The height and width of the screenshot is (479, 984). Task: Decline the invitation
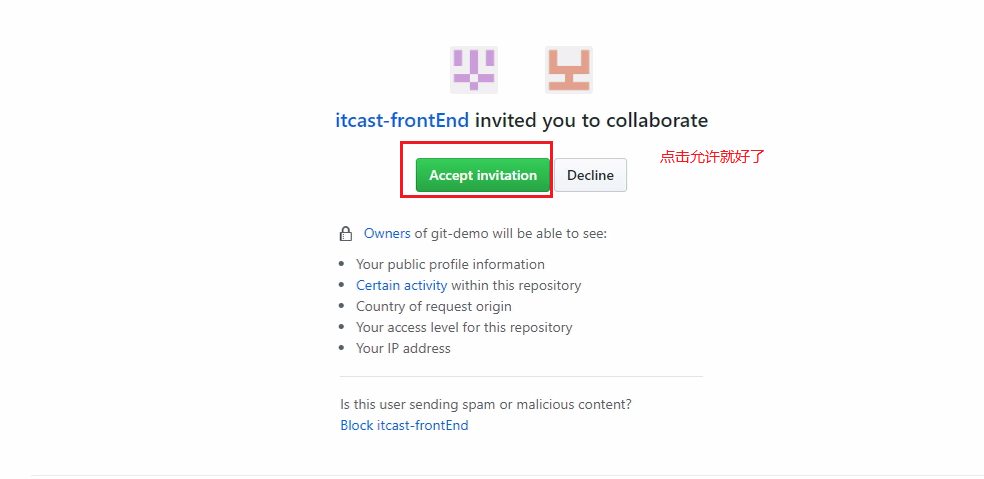pos(590,175)
